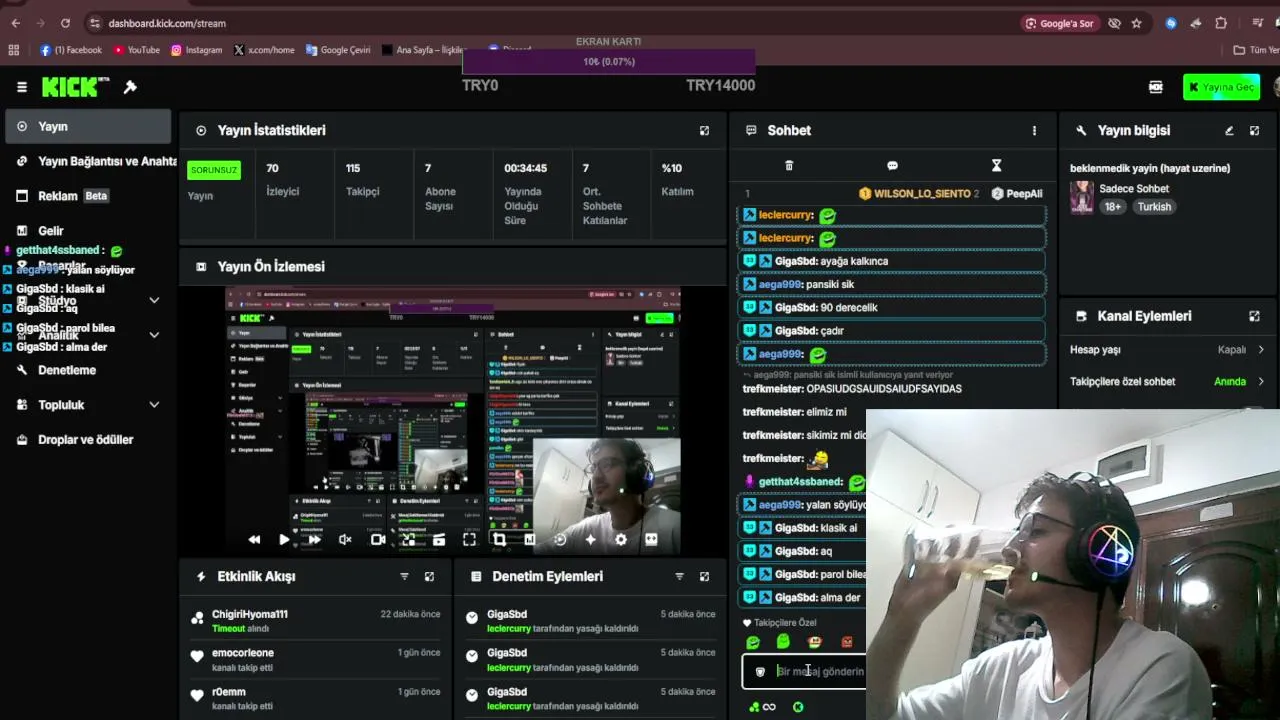
Task: Rewind the stream preview
Action: pos(254,539)
